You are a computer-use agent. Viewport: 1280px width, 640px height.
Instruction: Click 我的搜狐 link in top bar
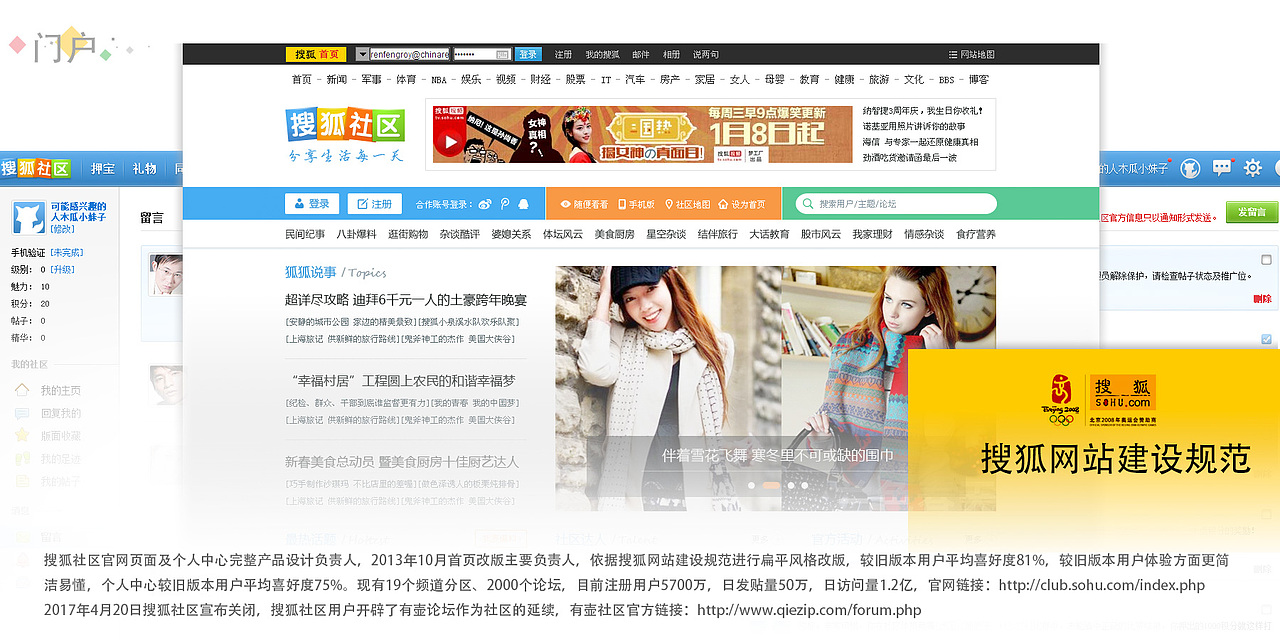(602, 54)
